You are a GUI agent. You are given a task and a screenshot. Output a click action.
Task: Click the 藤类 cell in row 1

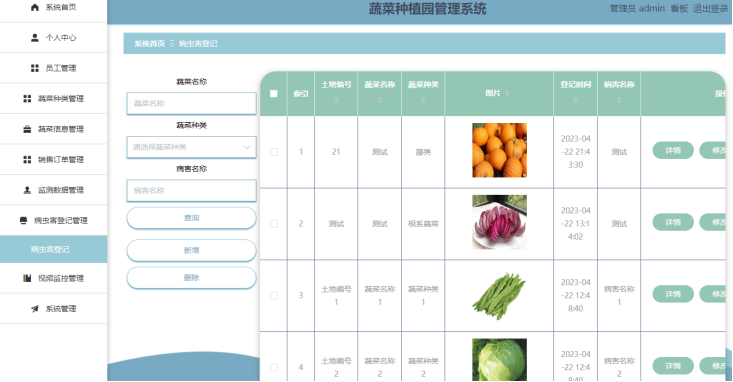(423, 152)
